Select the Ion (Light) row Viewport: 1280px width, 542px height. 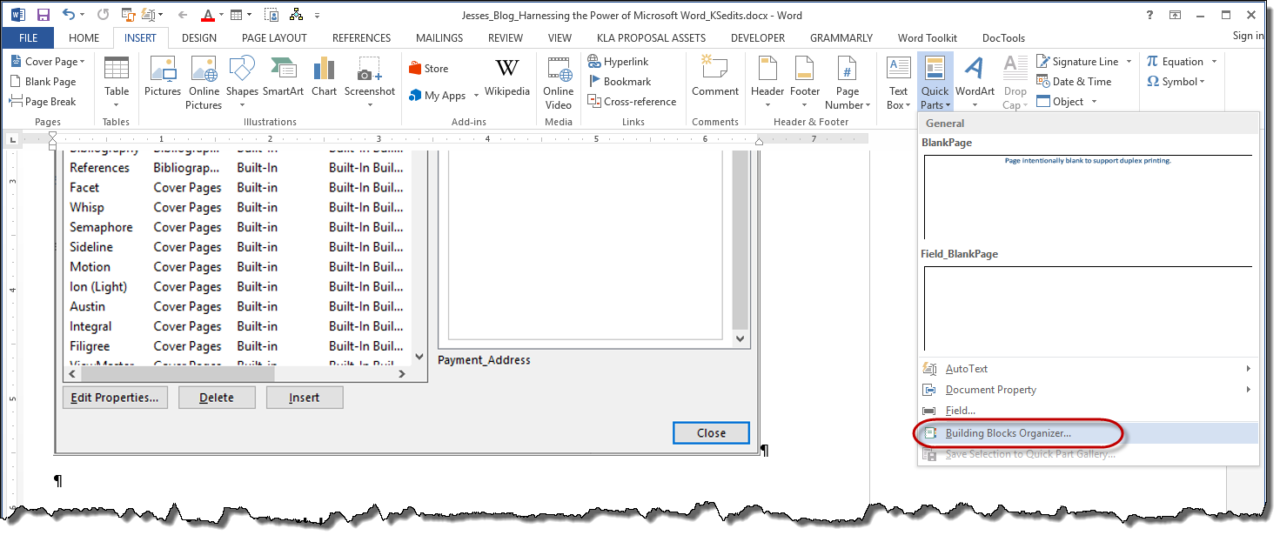click(237, 287)
